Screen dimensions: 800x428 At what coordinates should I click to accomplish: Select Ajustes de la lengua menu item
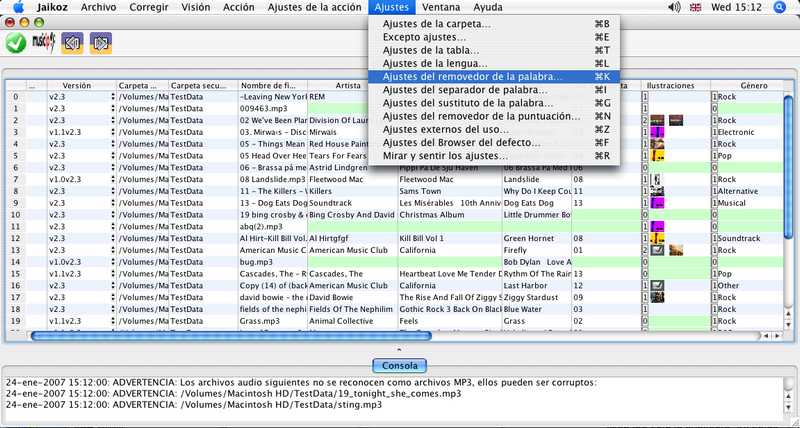point(493,64)
